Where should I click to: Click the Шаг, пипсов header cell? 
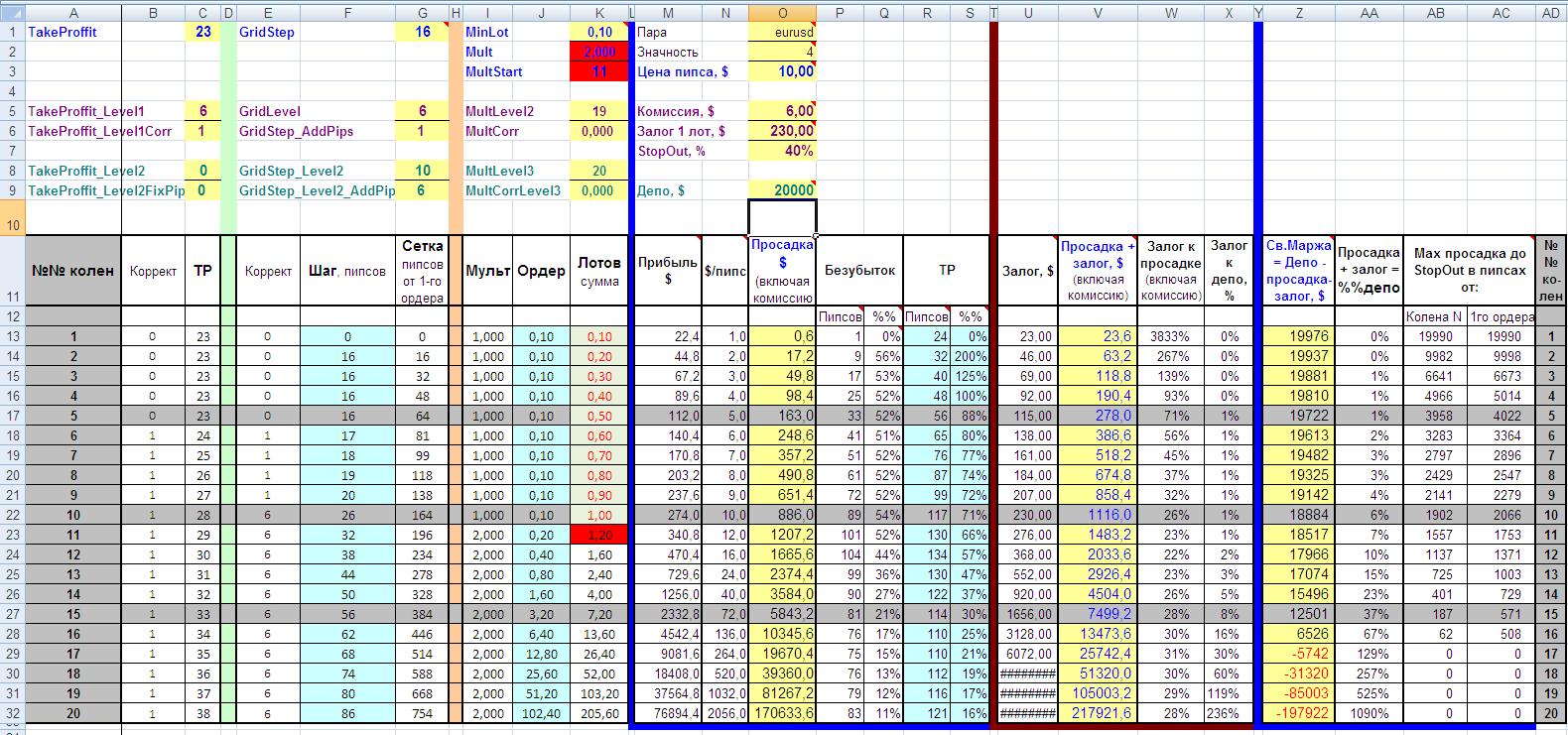(346, 271)
